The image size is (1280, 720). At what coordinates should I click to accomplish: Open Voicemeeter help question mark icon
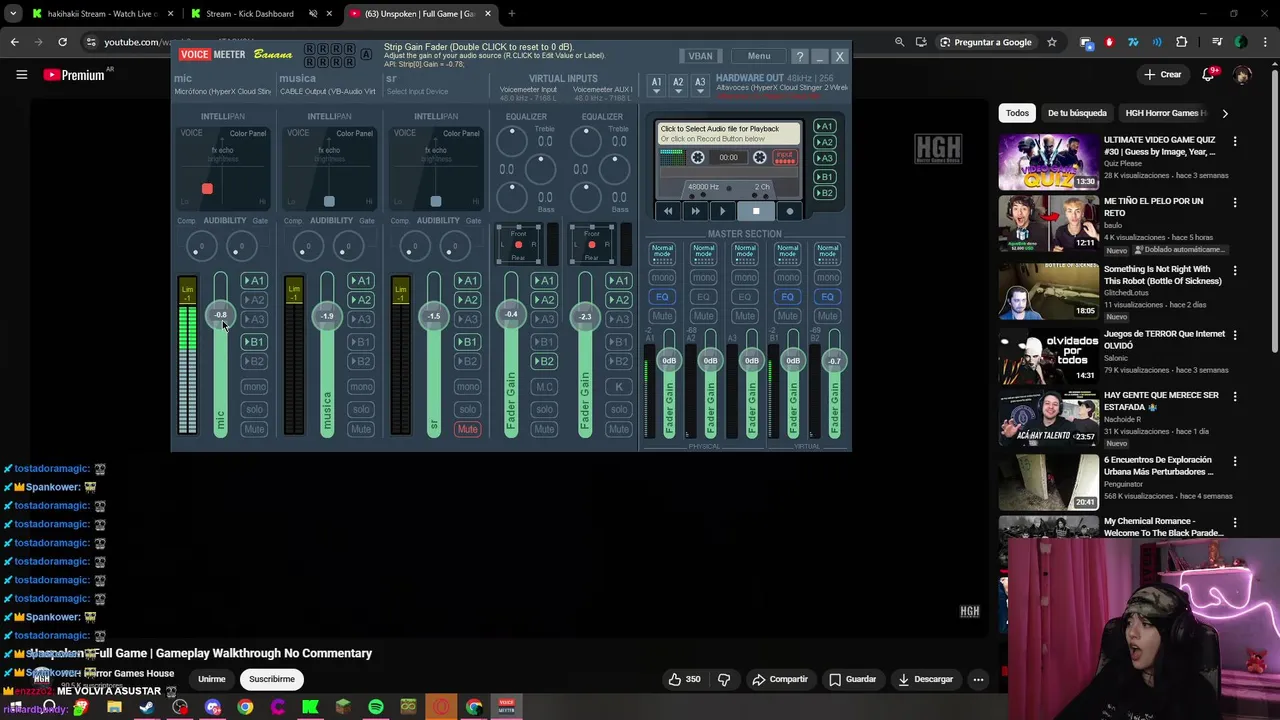click(799, 56)
